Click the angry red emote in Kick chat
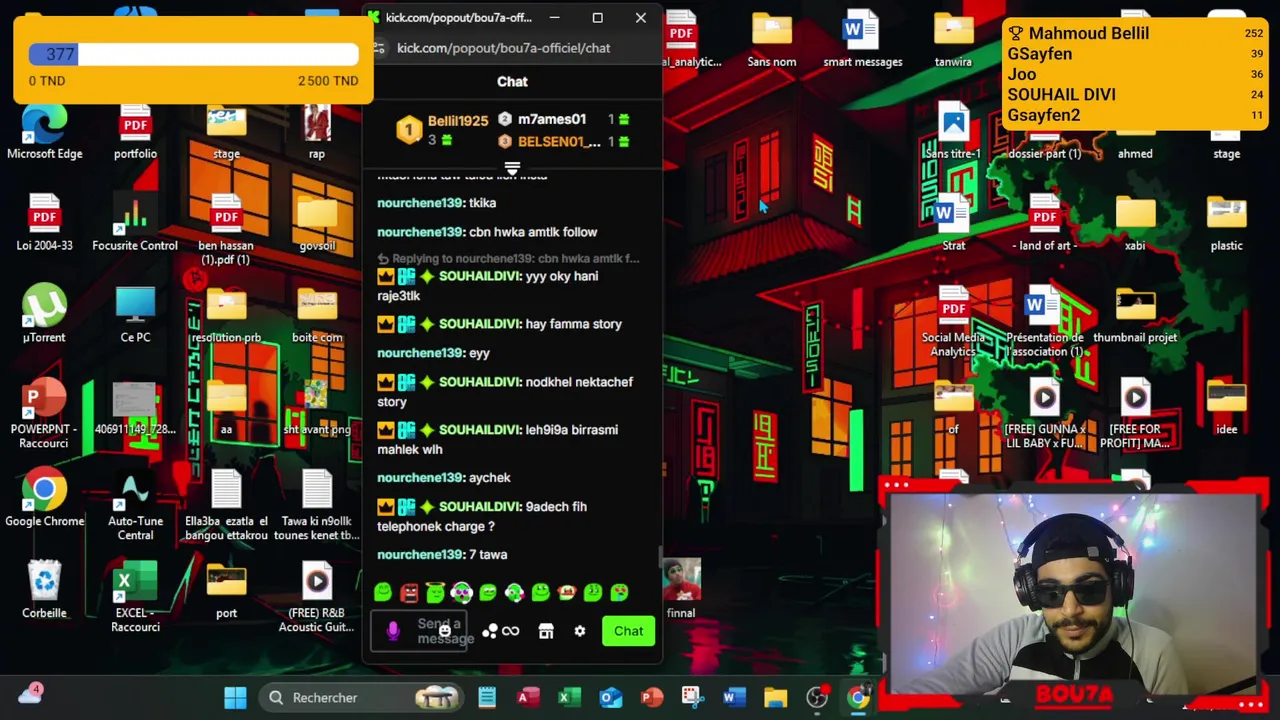Viewport: 1280px width, 720px height. coord(409,593)
